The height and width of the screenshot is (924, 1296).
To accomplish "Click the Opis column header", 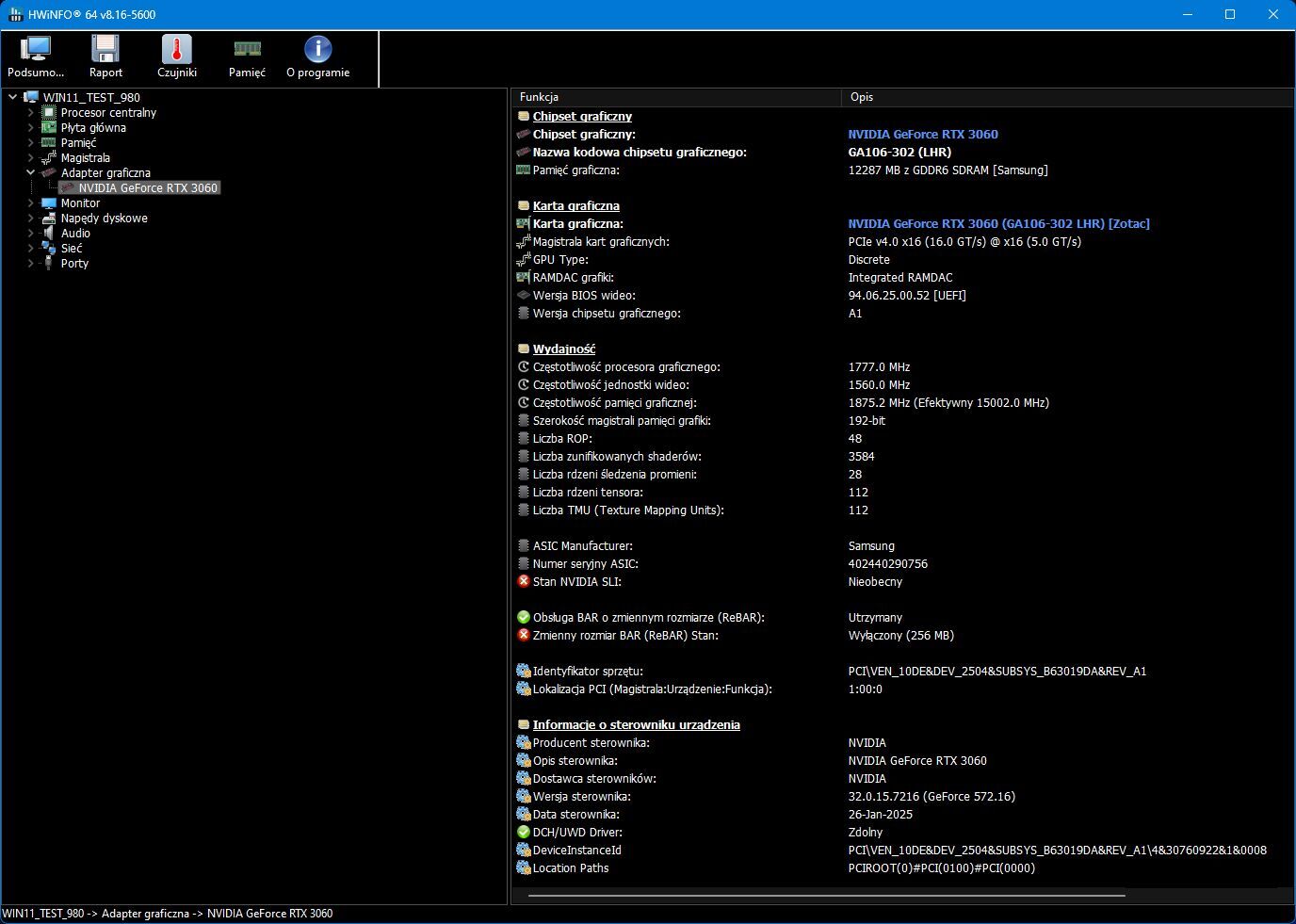I will coord(1067,97).
